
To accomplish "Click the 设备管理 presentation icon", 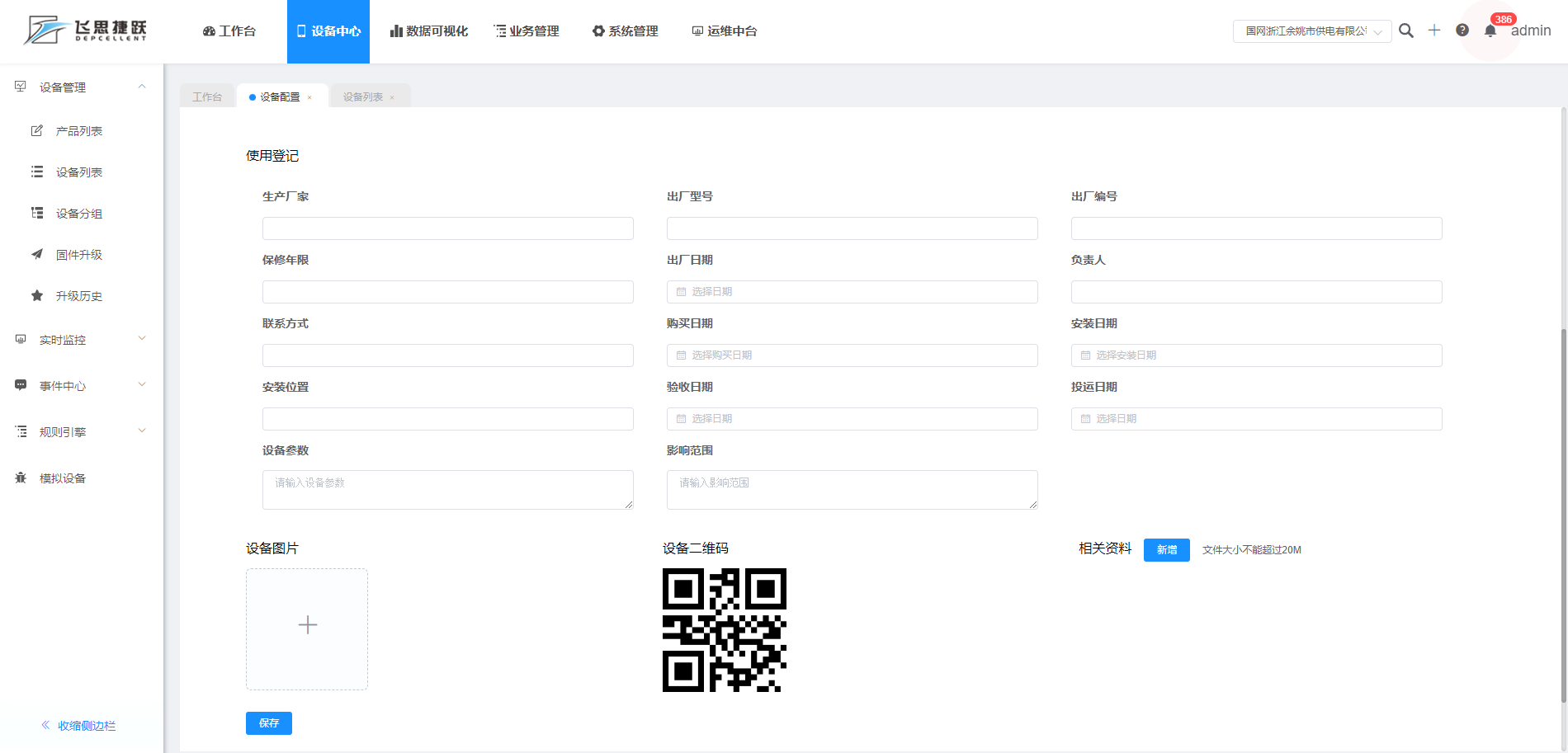I will click(21, 87).
